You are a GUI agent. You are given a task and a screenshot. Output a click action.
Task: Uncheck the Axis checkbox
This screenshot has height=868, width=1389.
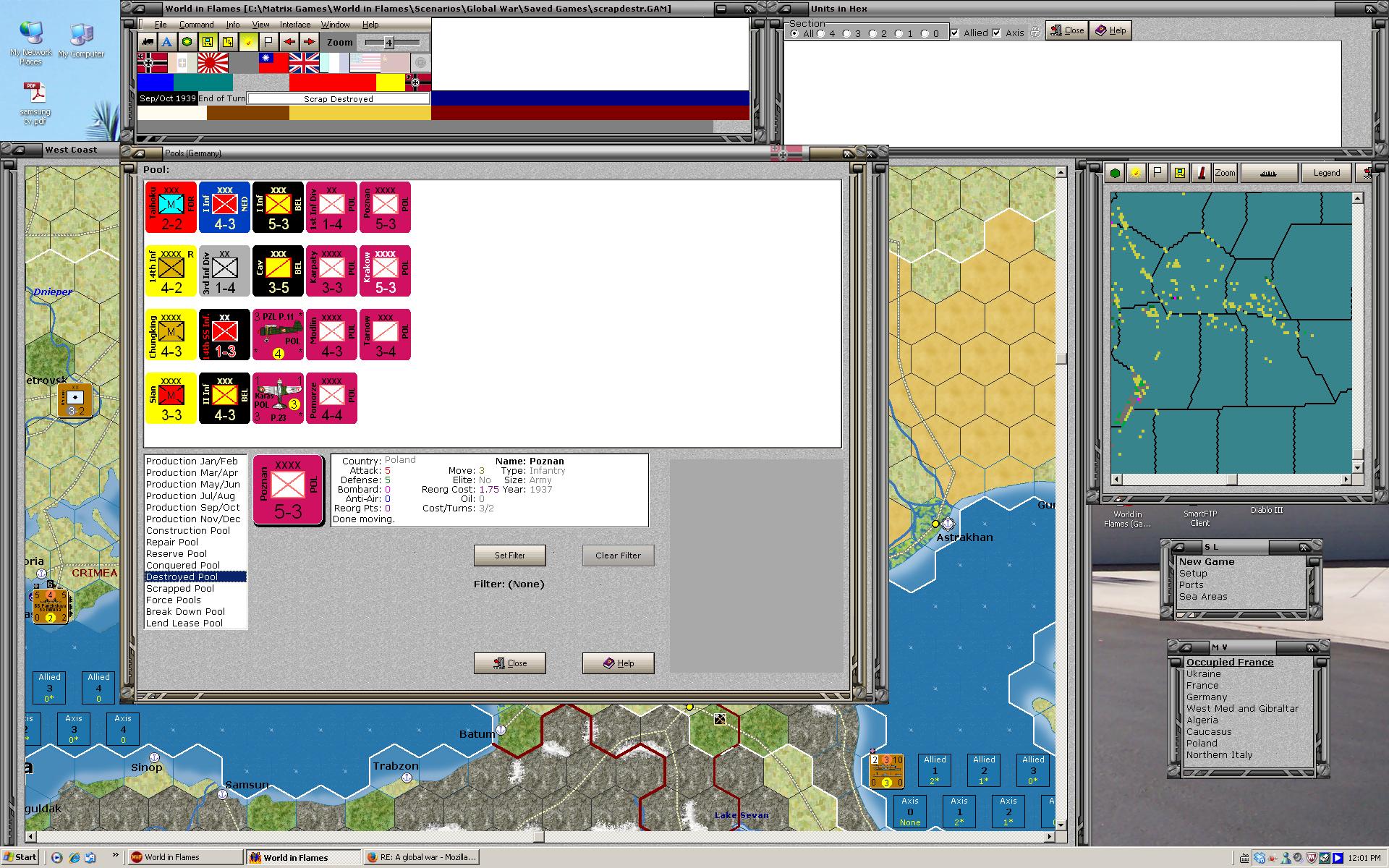pos(997,33)
